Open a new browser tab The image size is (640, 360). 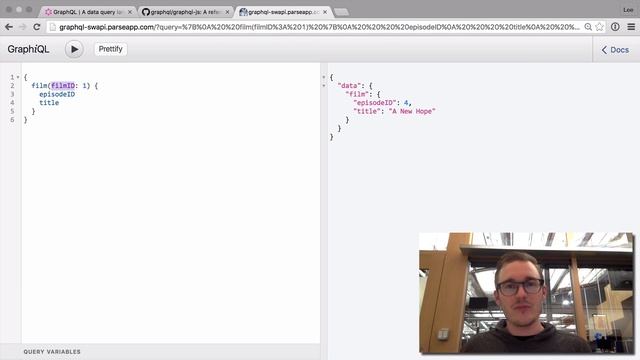pyautogui.click(x=342, y=12)
